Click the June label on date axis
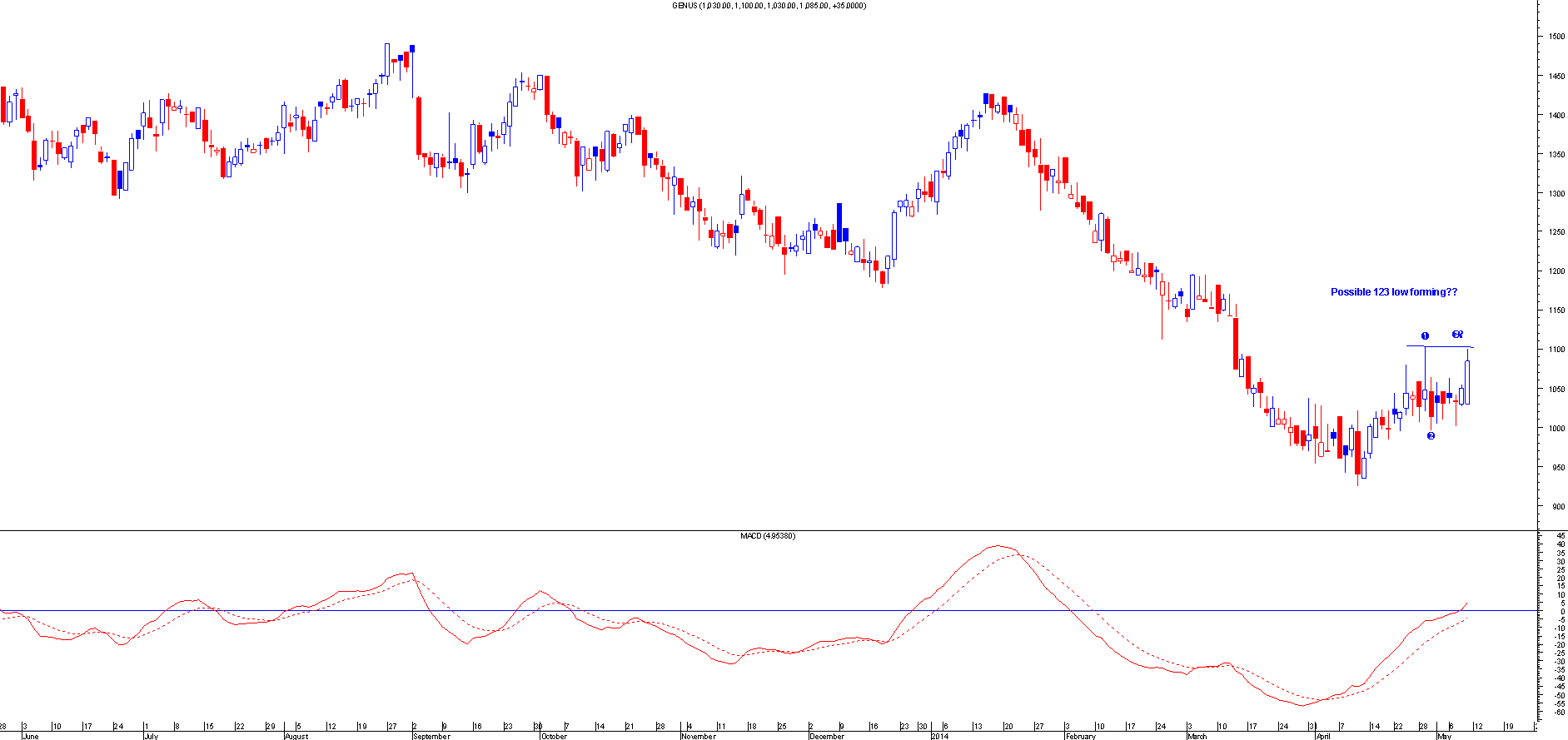 click(x=30, y=736)
